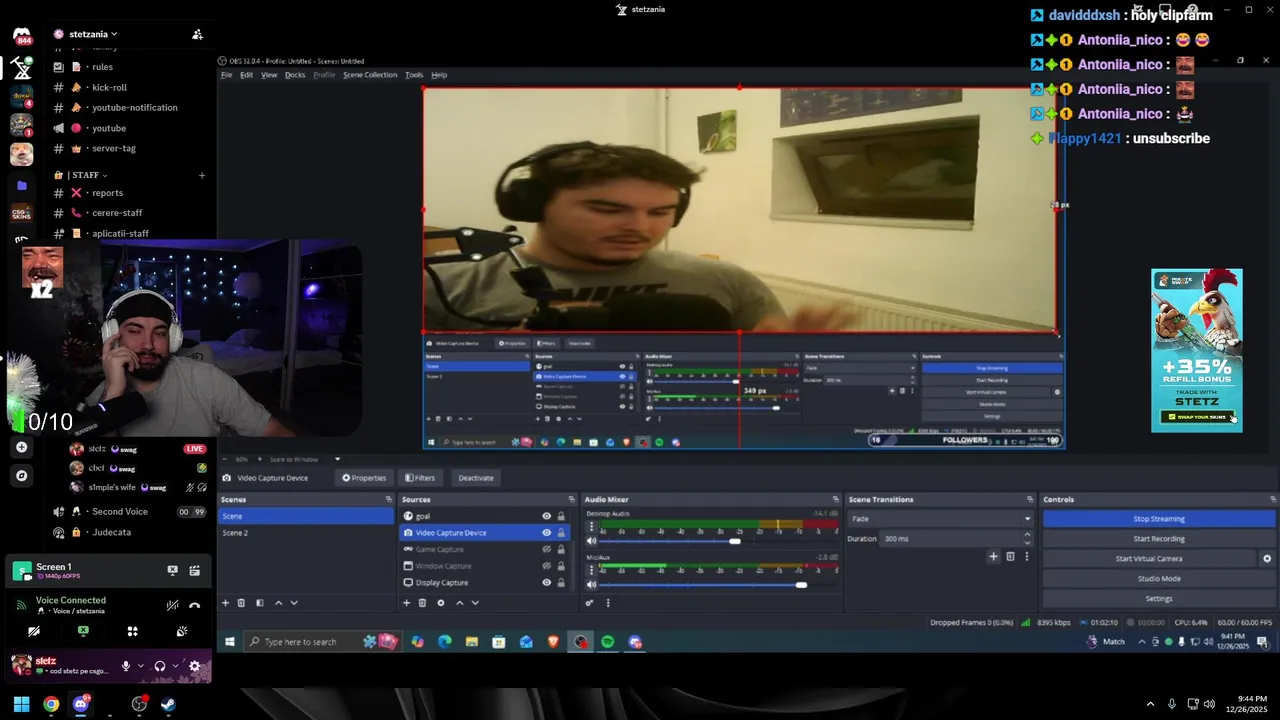
Task: Stop Discord Screen 1 streaming icon
Action: pyautogui.click(x=172, y=571)
